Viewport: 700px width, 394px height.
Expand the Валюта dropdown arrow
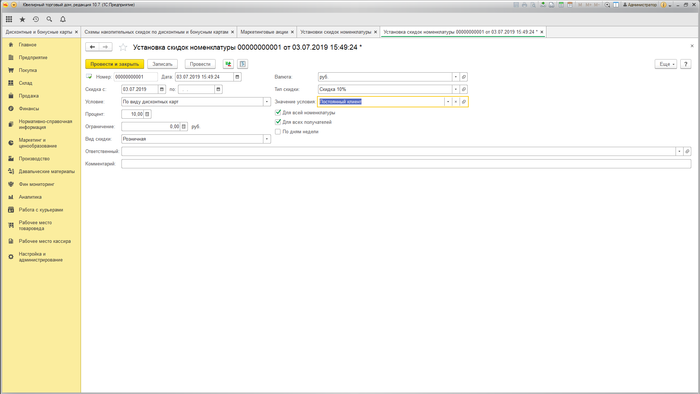tap(456, 77)
